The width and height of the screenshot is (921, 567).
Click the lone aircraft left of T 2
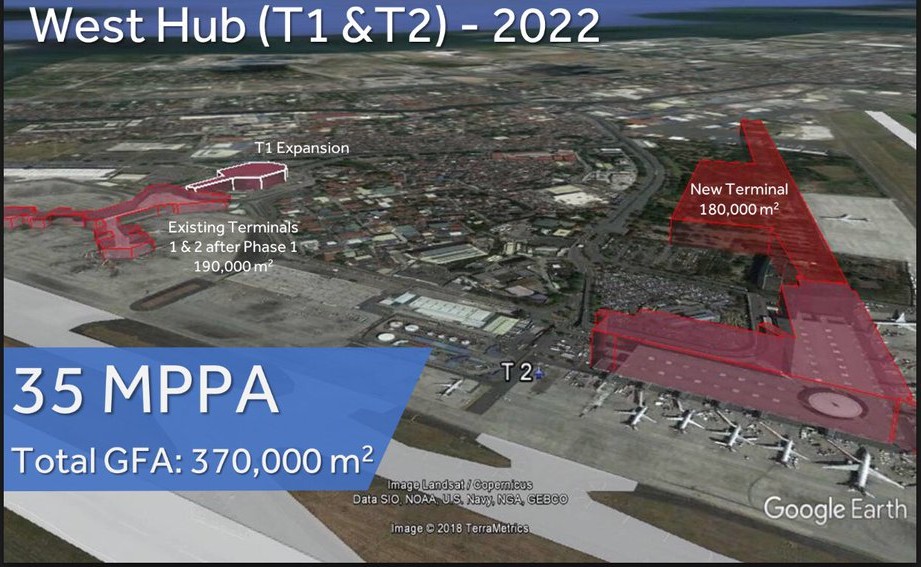click(453, 386)
